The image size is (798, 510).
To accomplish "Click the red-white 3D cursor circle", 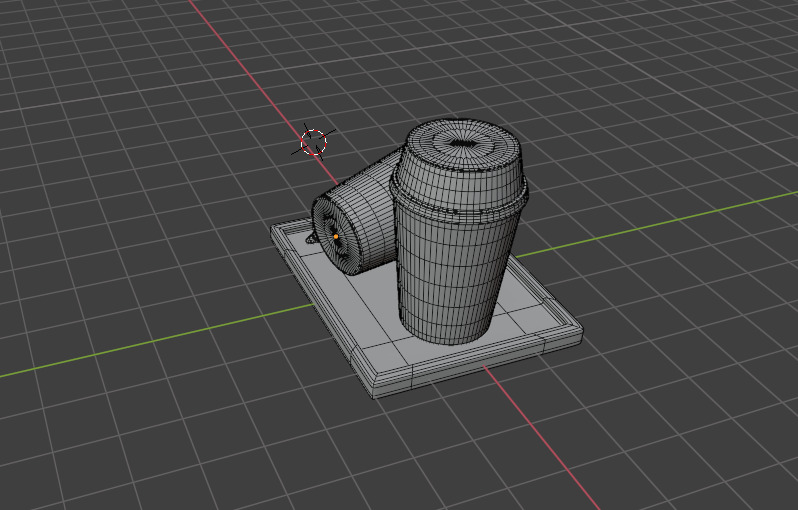I will 314,142.
